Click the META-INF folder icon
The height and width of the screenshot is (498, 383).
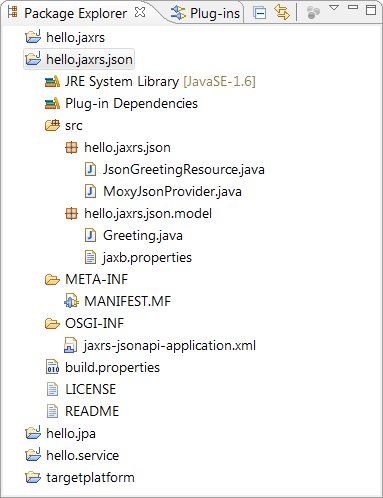point(52,279)
